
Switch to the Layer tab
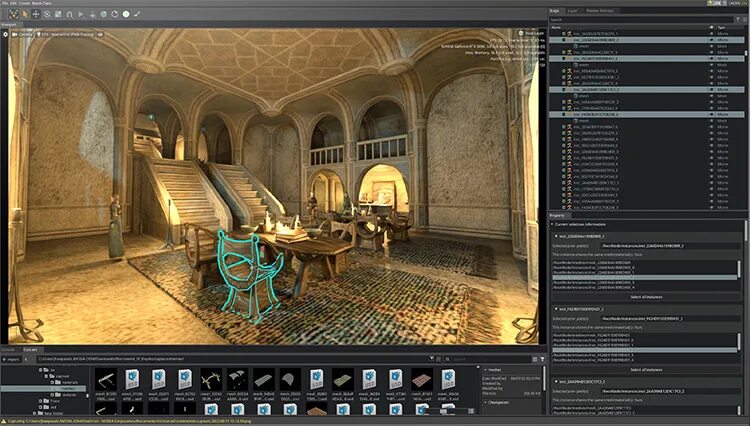(573, 11)
